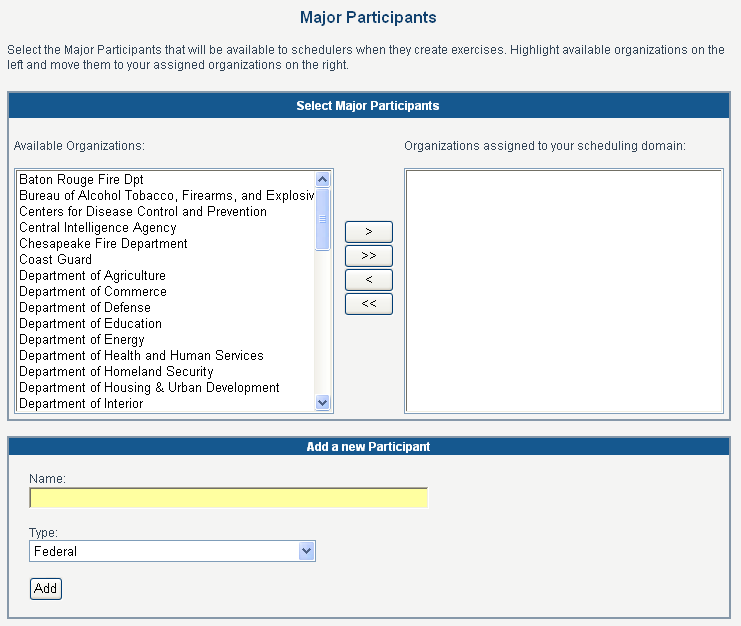Click inside the assigned organizations list box
Viewport: 741px width, 626px height.
point(564,291)
